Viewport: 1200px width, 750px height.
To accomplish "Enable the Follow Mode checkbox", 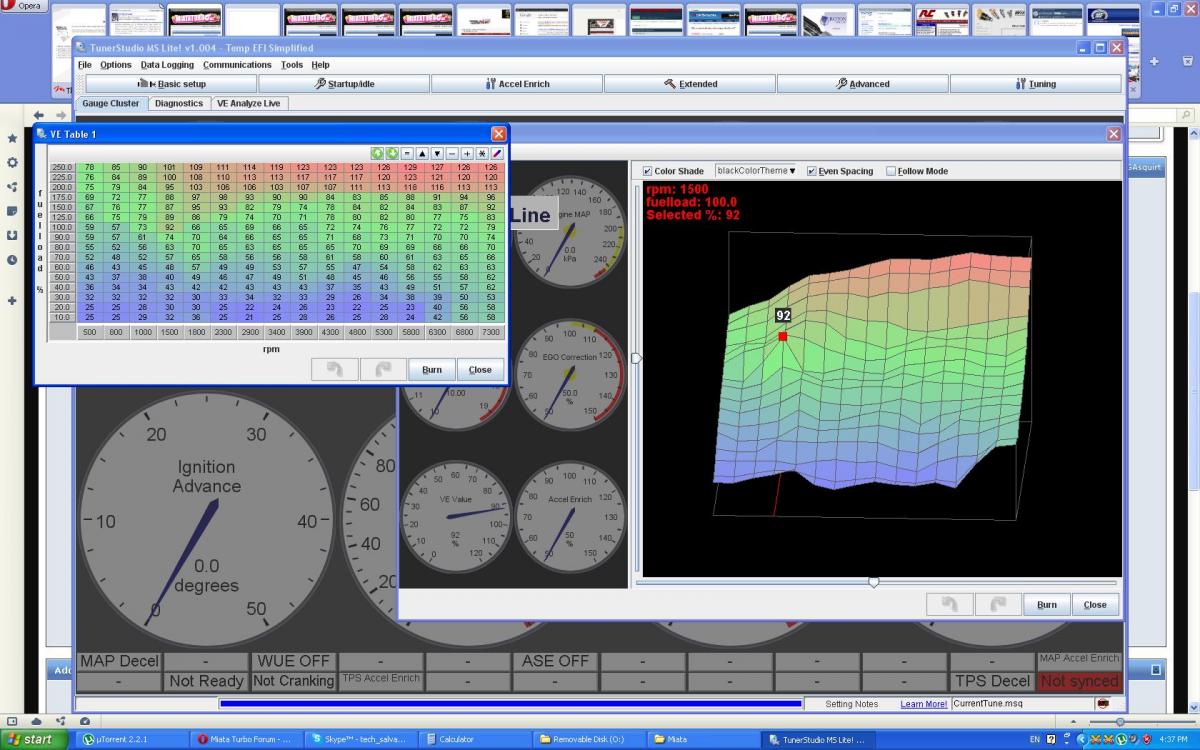I will coord(891,171).
